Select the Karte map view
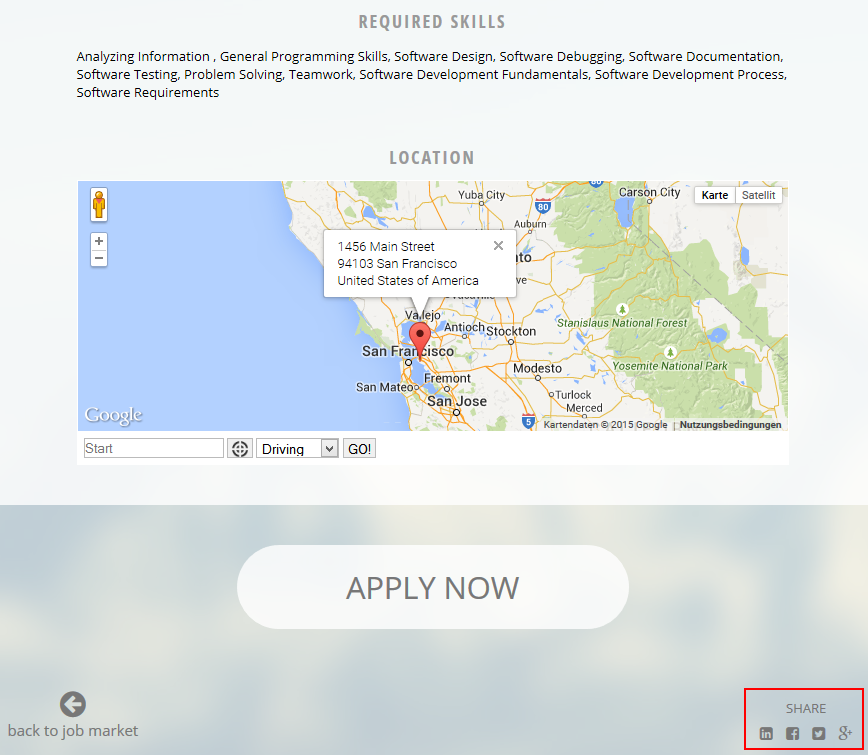The height and width of the screenshot is (755, 868). 715,195
